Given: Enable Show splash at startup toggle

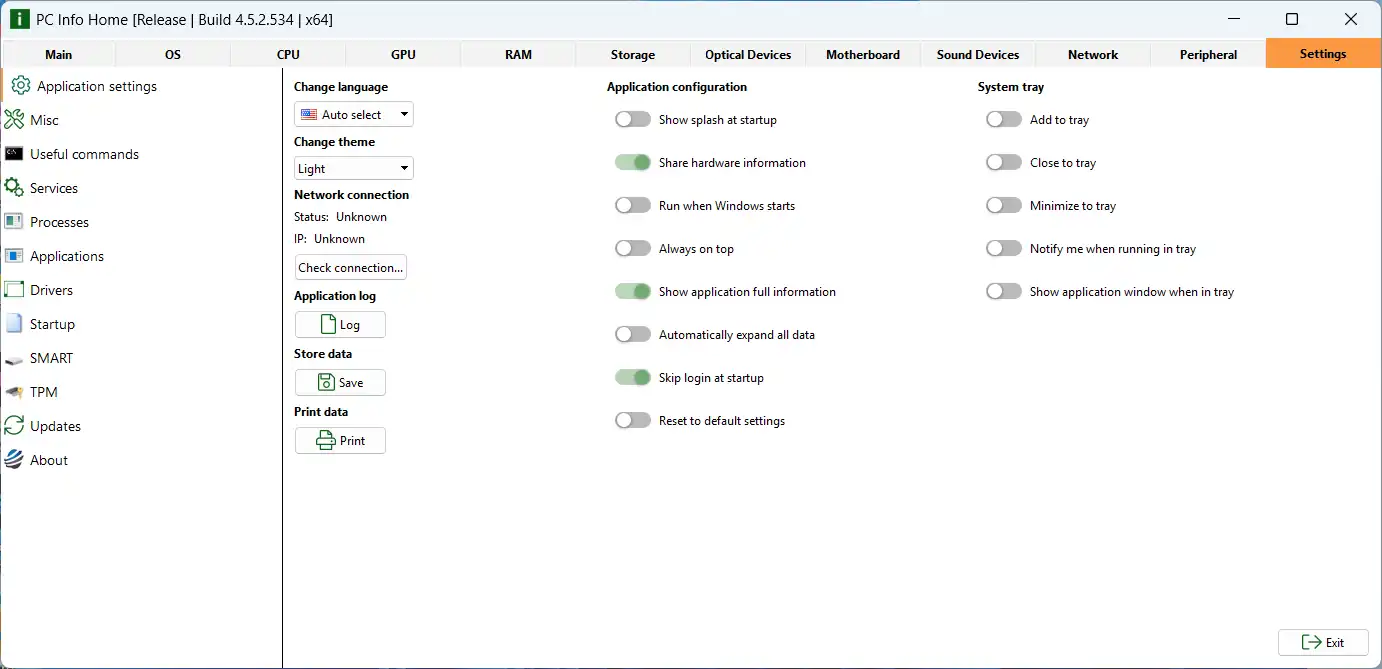Looking at the screenshot, I should (x=633, y=120).
